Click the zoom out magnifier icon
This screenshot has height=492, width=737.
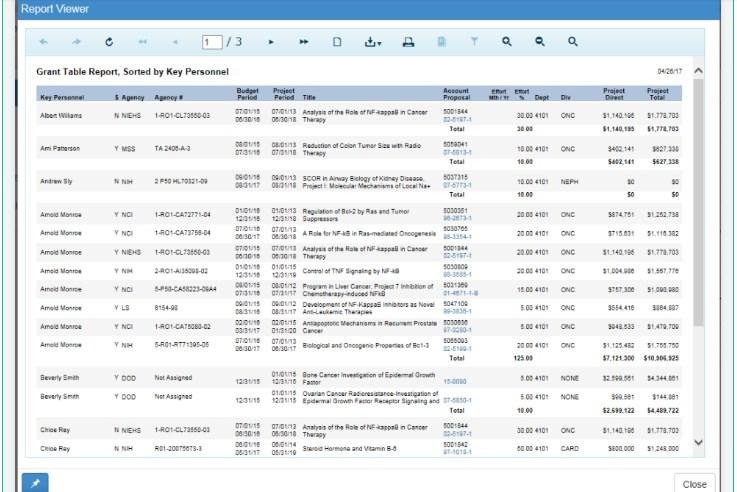pos(540,42)
